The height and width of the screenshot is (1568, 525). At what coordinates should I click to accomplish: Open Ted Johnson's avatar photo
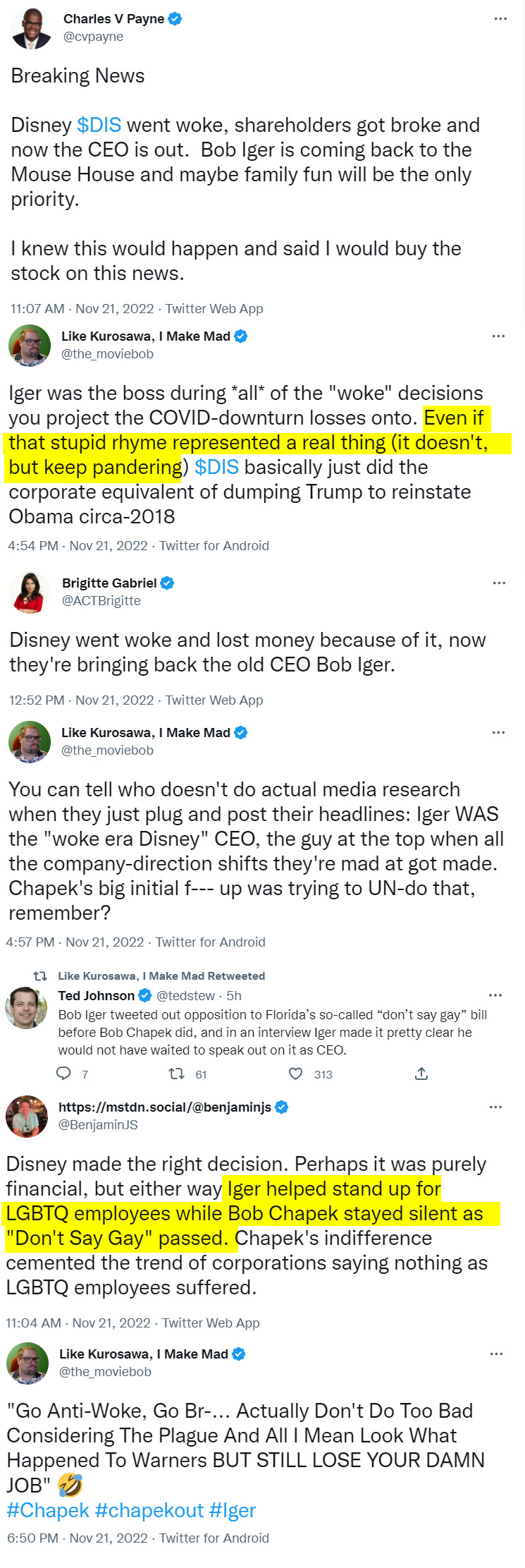pyautogui.click(x=27, y=1007)
